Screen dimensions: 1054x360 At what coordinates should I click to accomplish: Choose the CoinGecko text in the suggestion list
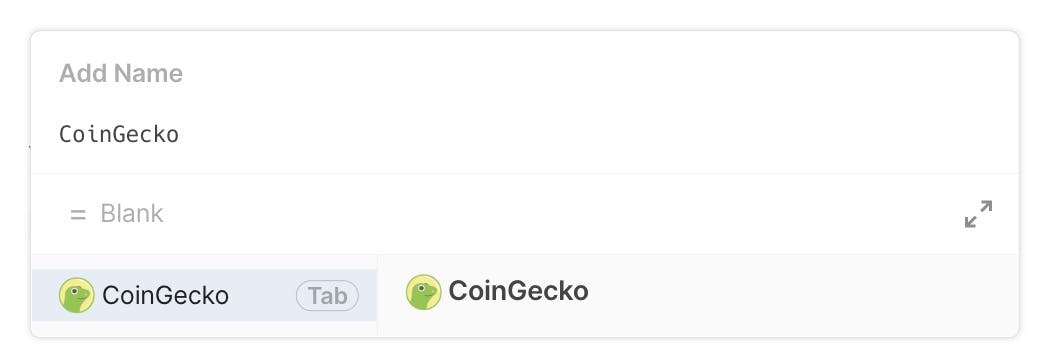pos(165,296)
